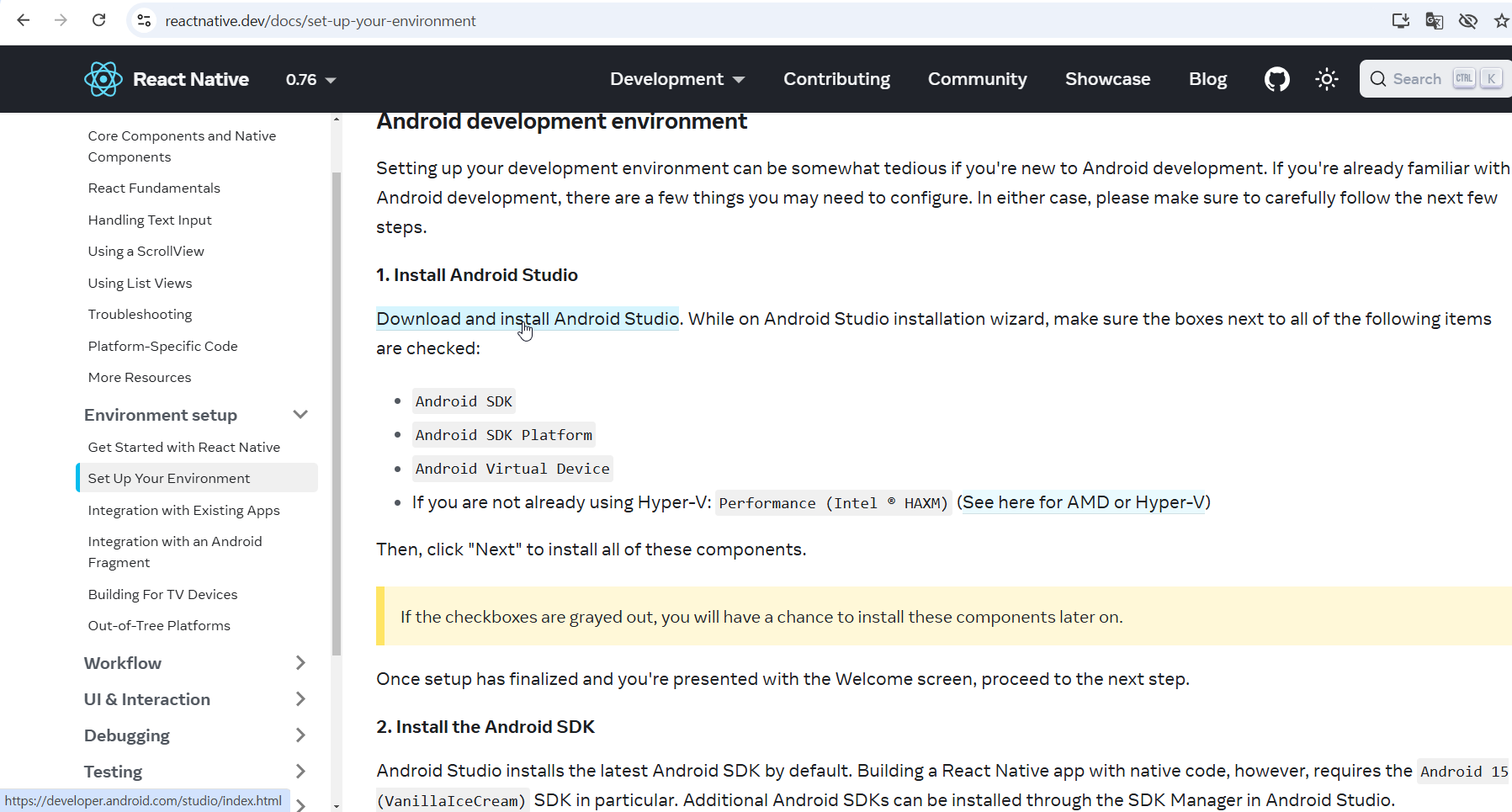Click heading 2. Install the Android SDK
This screenshot has height=812, width=1512.
coord(485,727)
